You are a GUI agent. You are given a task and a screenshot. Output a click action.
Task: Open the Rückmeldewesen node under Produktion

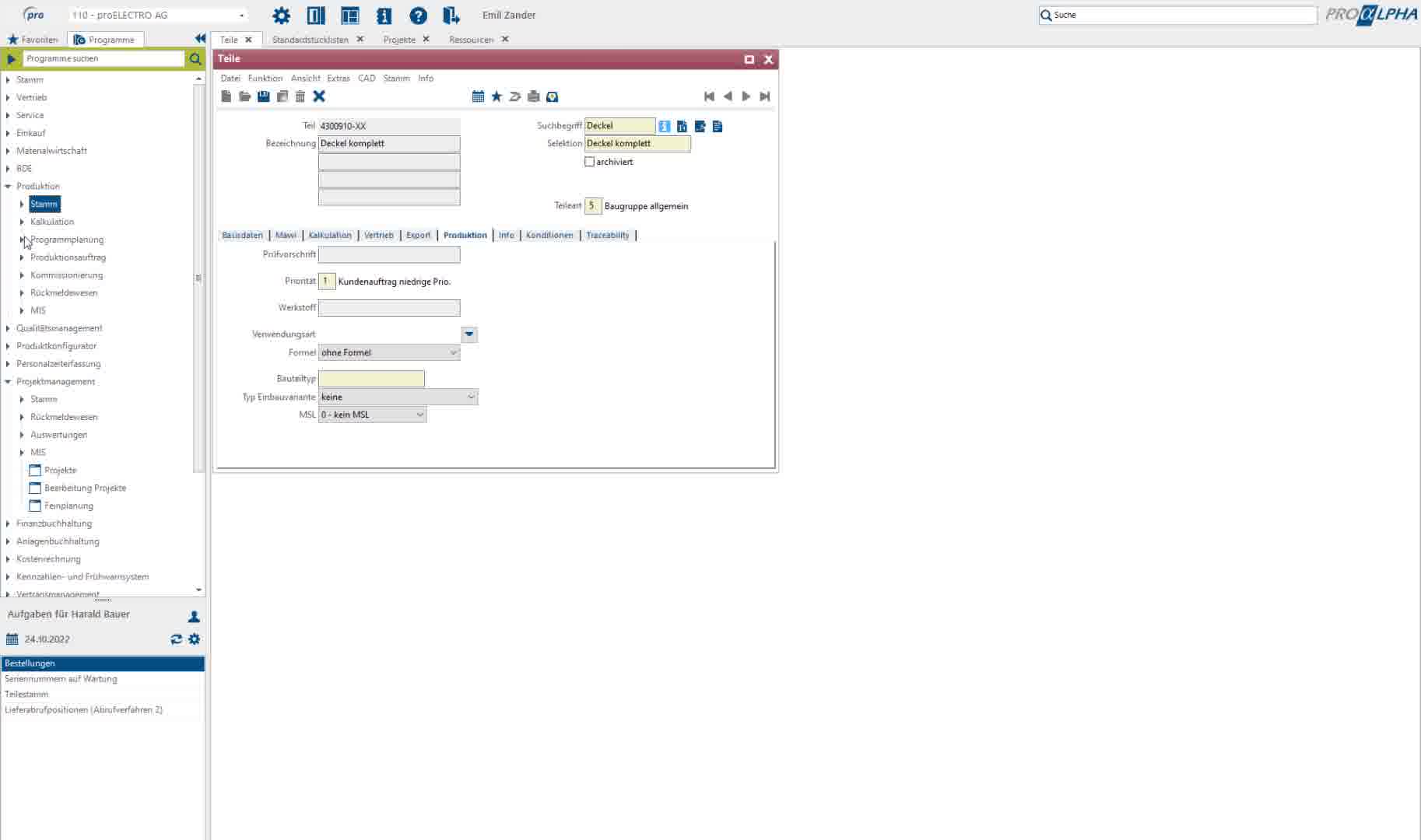[64, 292]
